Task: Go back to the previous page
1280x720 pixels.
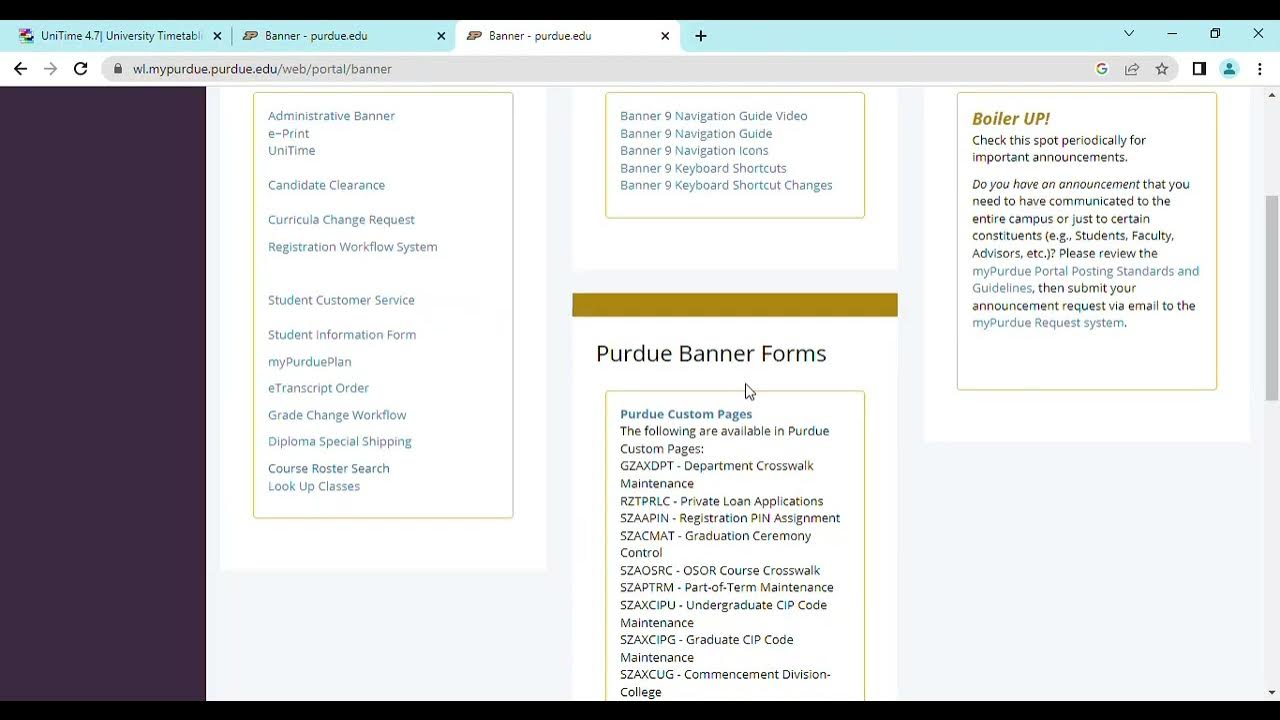Action: (20, 69)
